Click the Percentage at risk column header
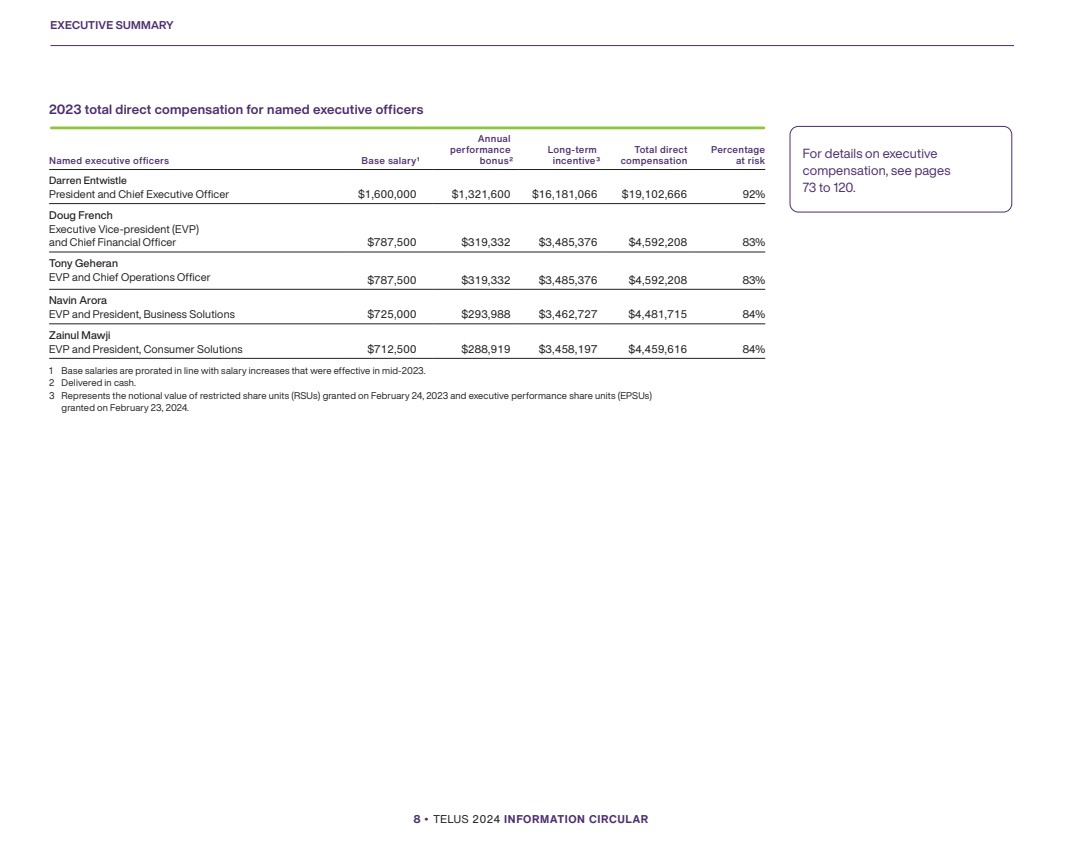Image resolution: width=1087 pixels, height=849 pixels. click(x=737, y=155)
